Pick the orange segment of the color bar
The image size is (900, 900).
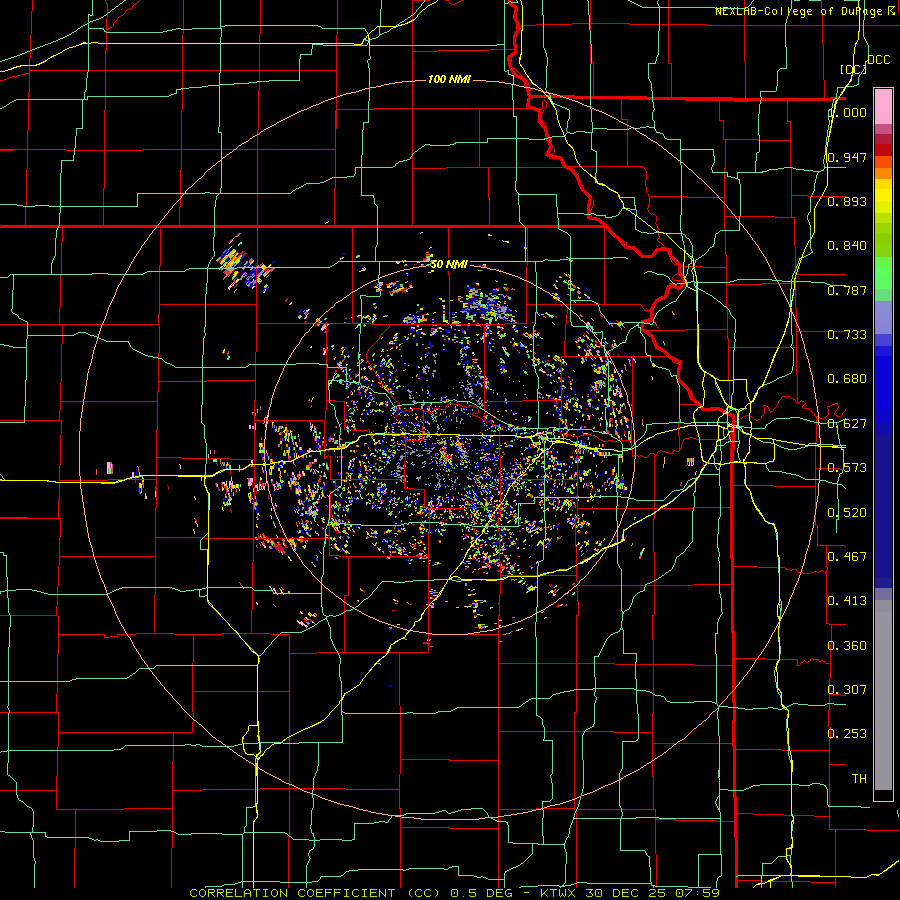883,173
